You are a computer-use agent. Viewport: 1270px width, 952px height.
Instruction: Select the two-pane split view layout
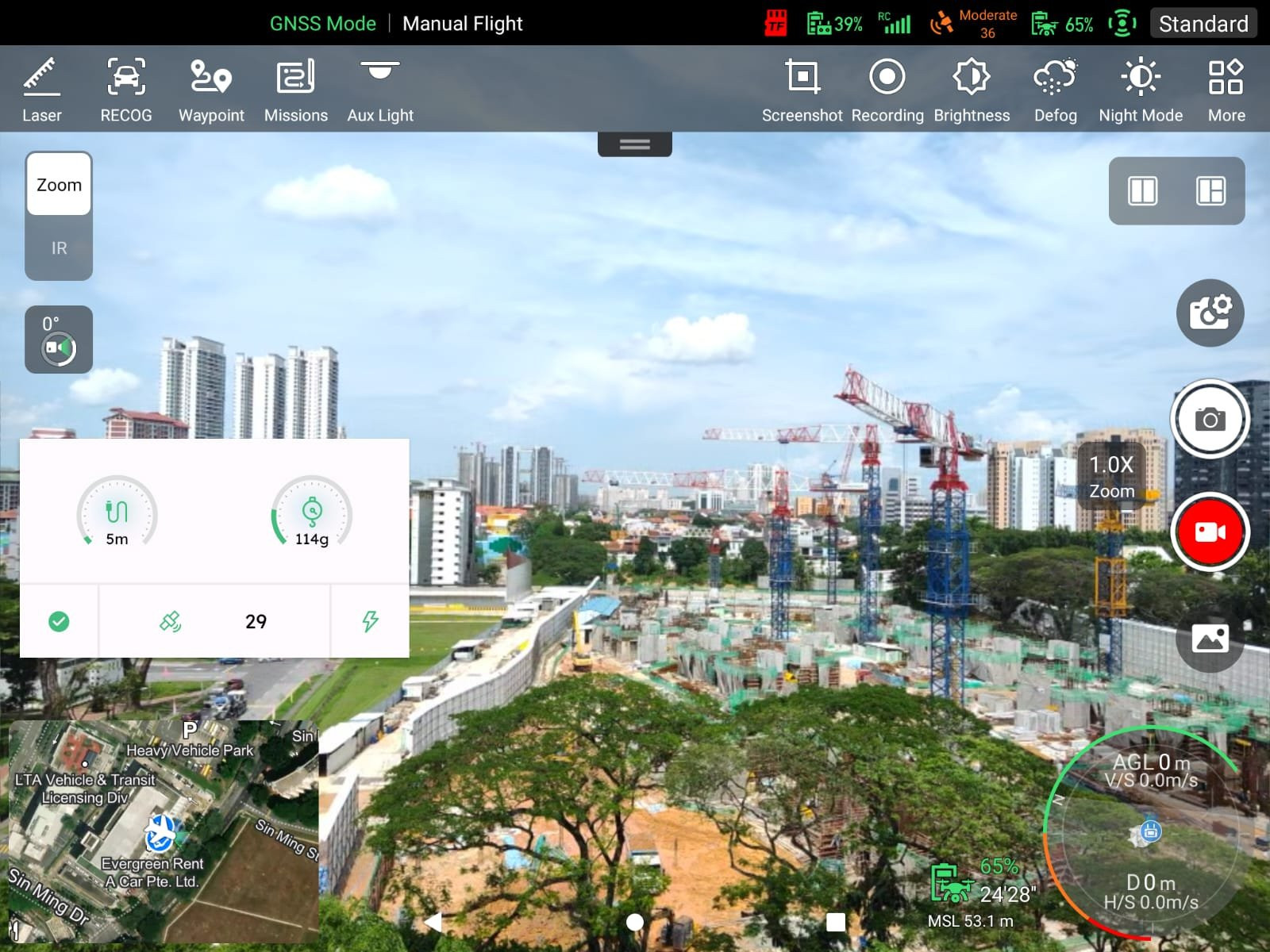pyautogui.click(x=1142, y=191)
